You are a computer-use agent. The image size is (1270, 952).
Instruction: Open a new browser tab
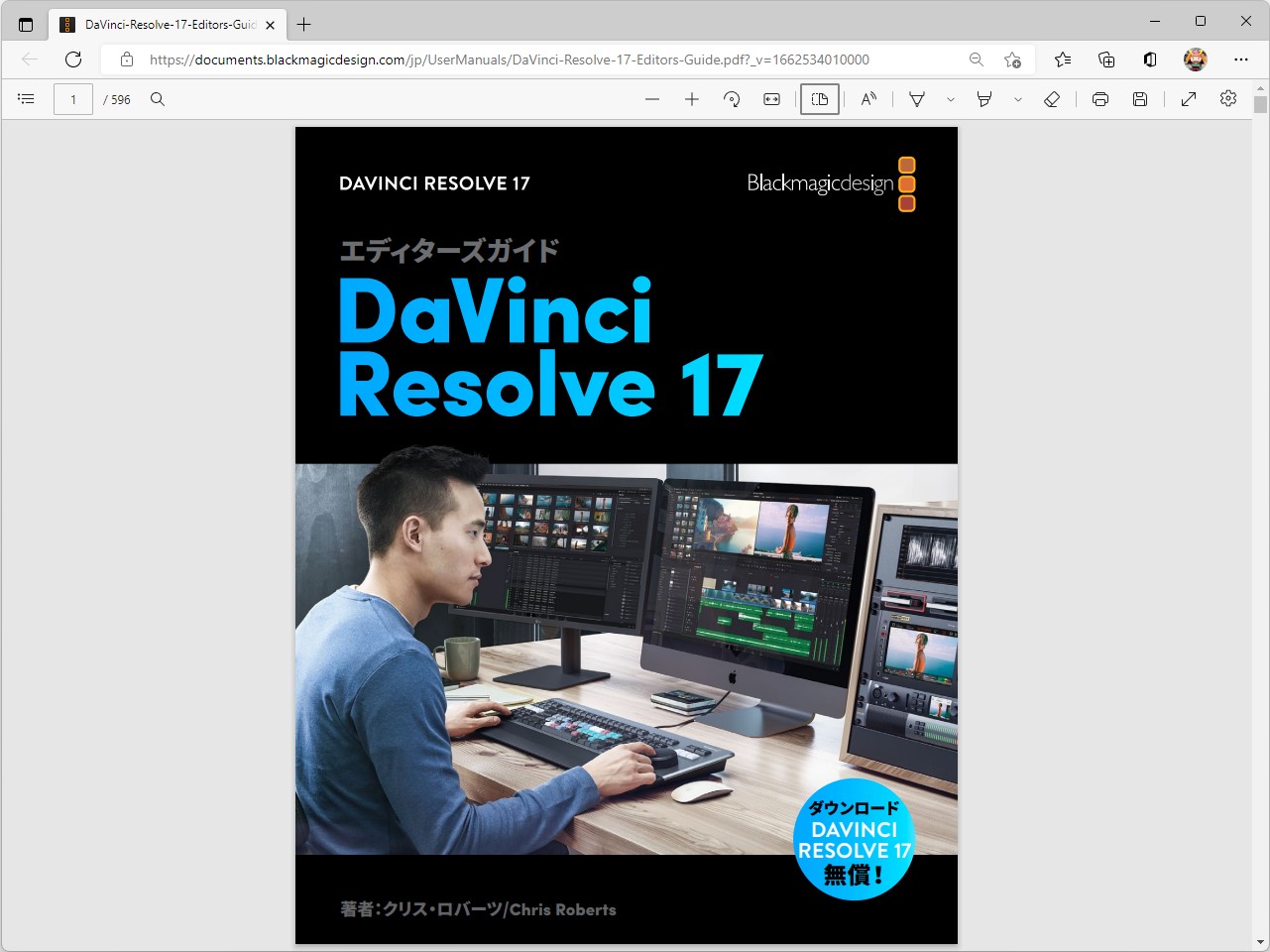point(304,22)
